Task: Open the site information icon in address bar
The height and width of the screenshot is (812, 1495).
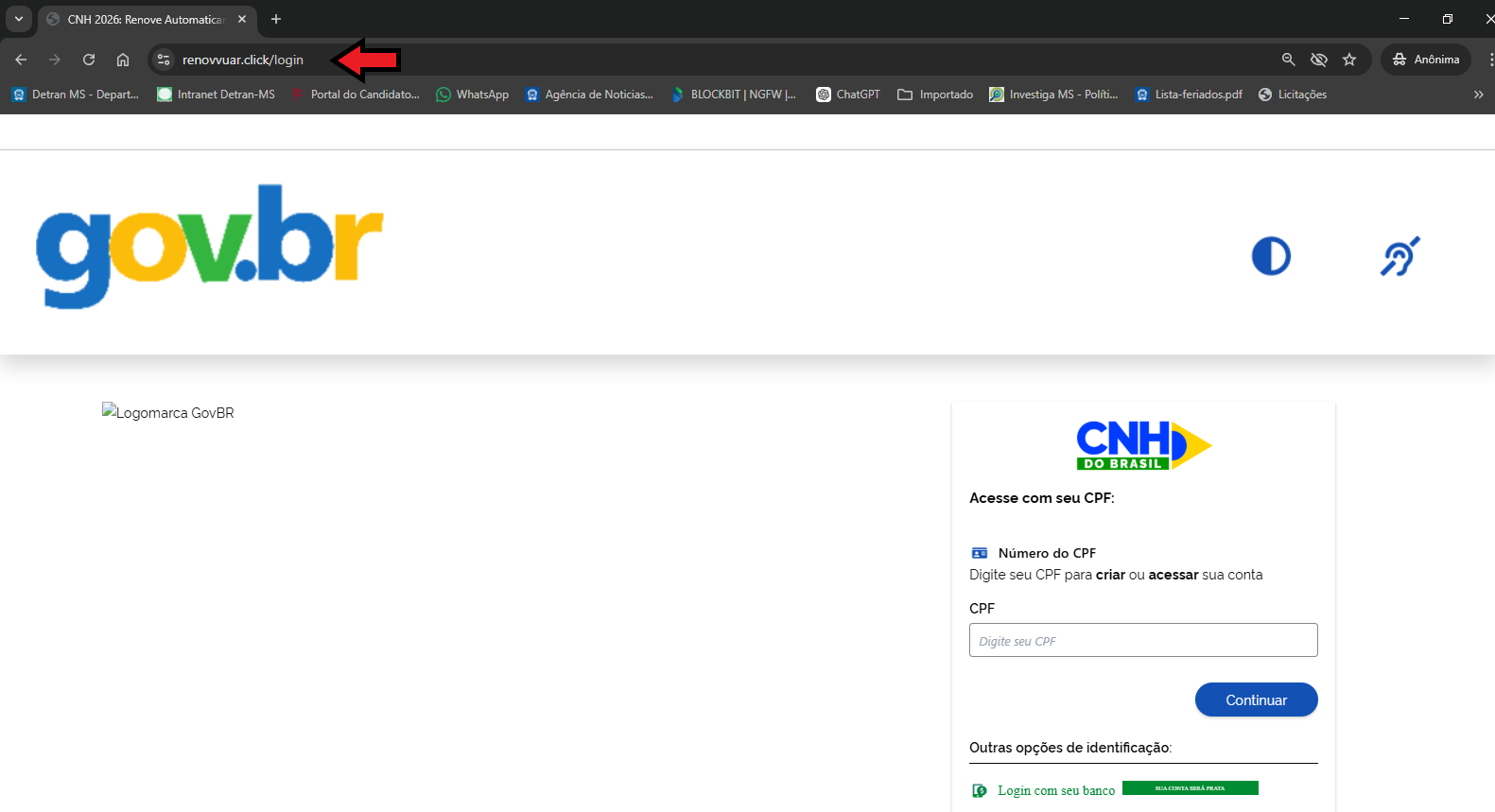Action: [x=164, y=60]
